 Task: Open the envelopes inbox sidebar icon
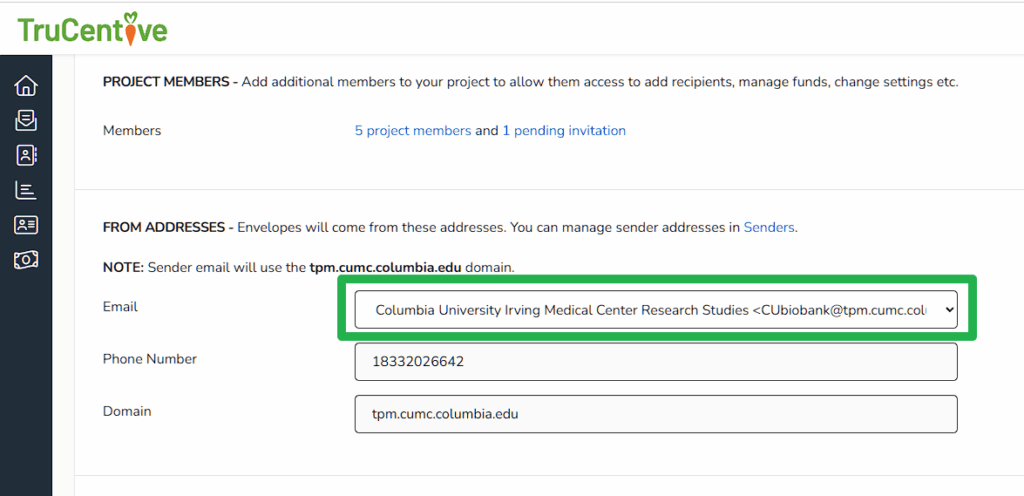[26, 121]
